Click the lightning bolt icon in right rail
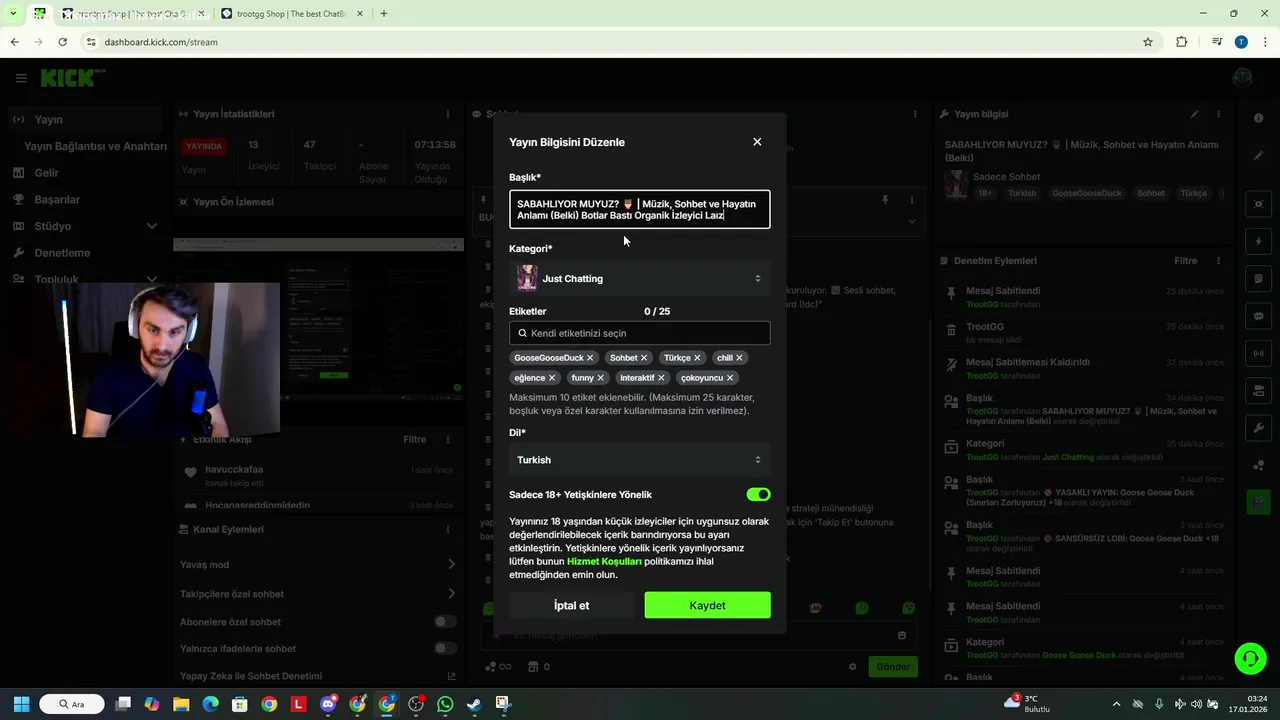The width and height of the screenshot is (1280, 720). tap(1259, 242)
